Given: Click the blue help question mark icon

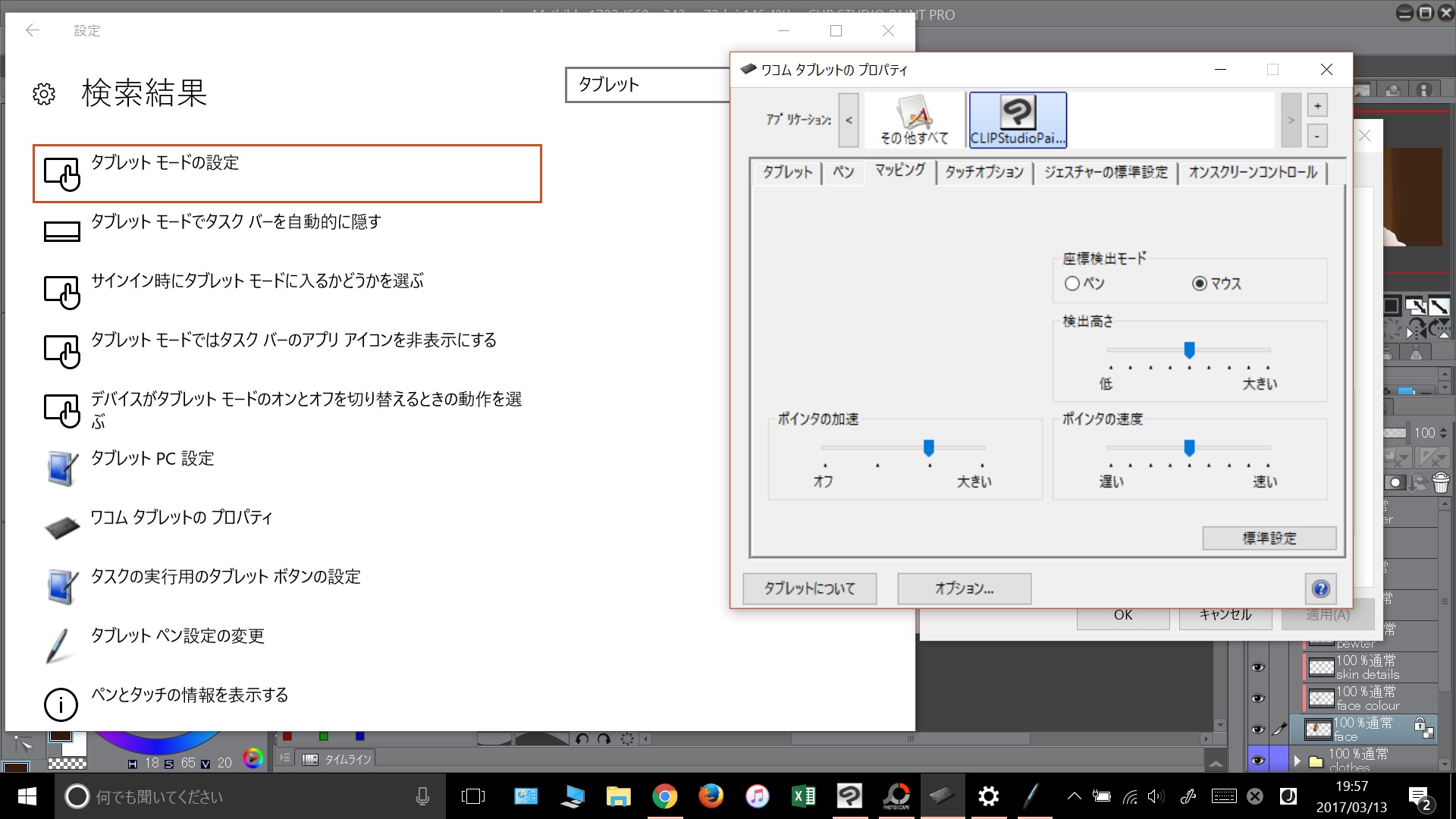Looking at the screenshot, I should (1320, 588).
